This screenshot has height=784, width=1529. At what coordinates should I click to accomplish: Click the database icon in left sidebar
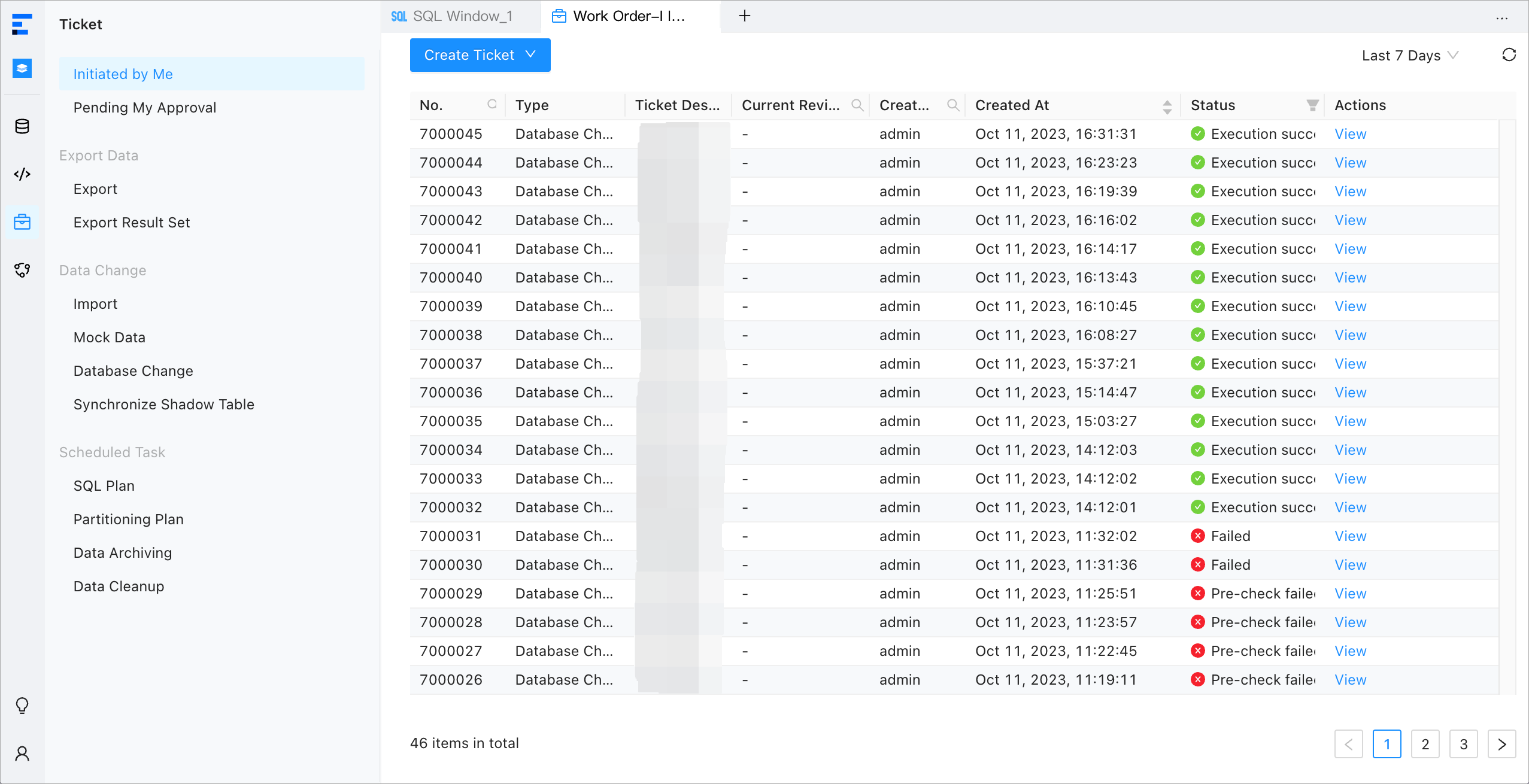(x=22, y=126)
